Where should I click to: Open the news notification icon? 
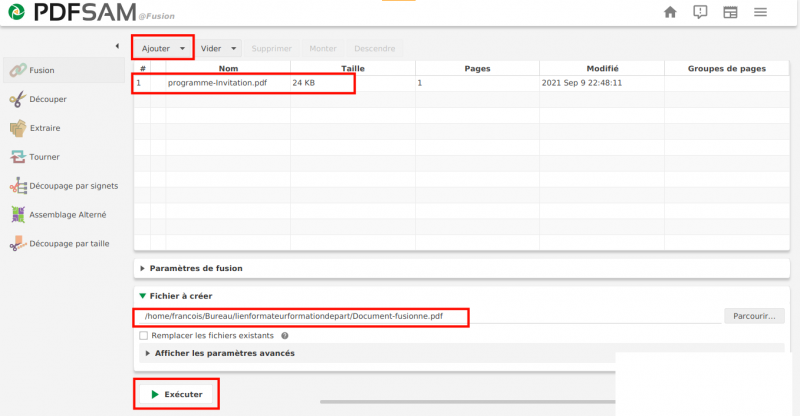[700, 12]
